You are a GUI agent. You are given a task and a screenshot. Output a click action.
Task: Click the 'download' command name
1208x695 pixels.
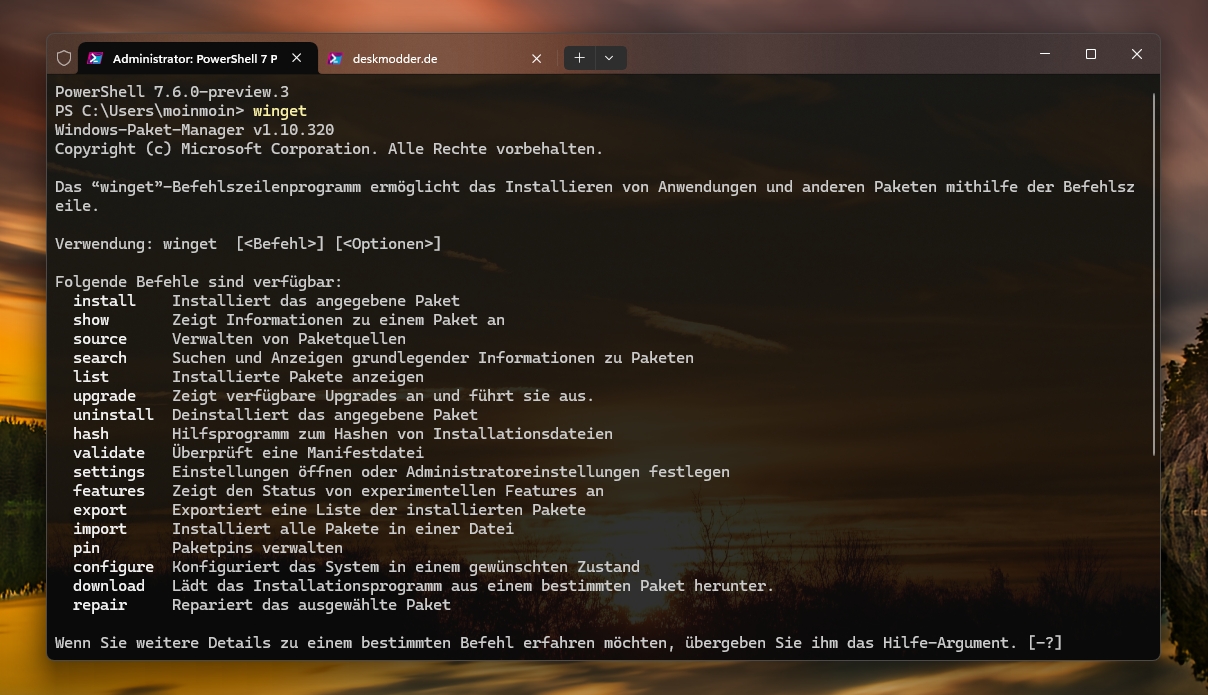[109, 586]
